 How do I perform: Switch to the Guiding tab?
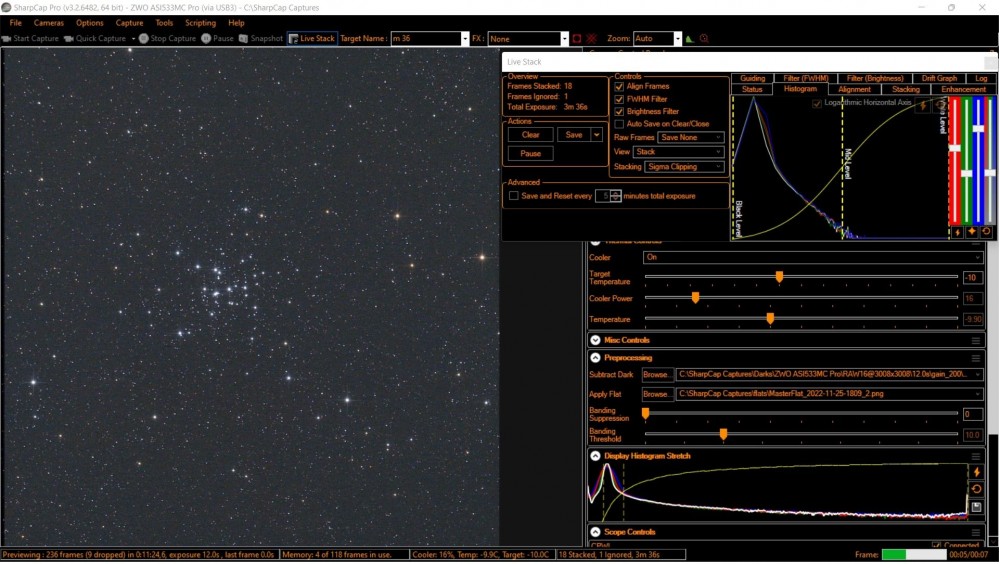point(753,78)
